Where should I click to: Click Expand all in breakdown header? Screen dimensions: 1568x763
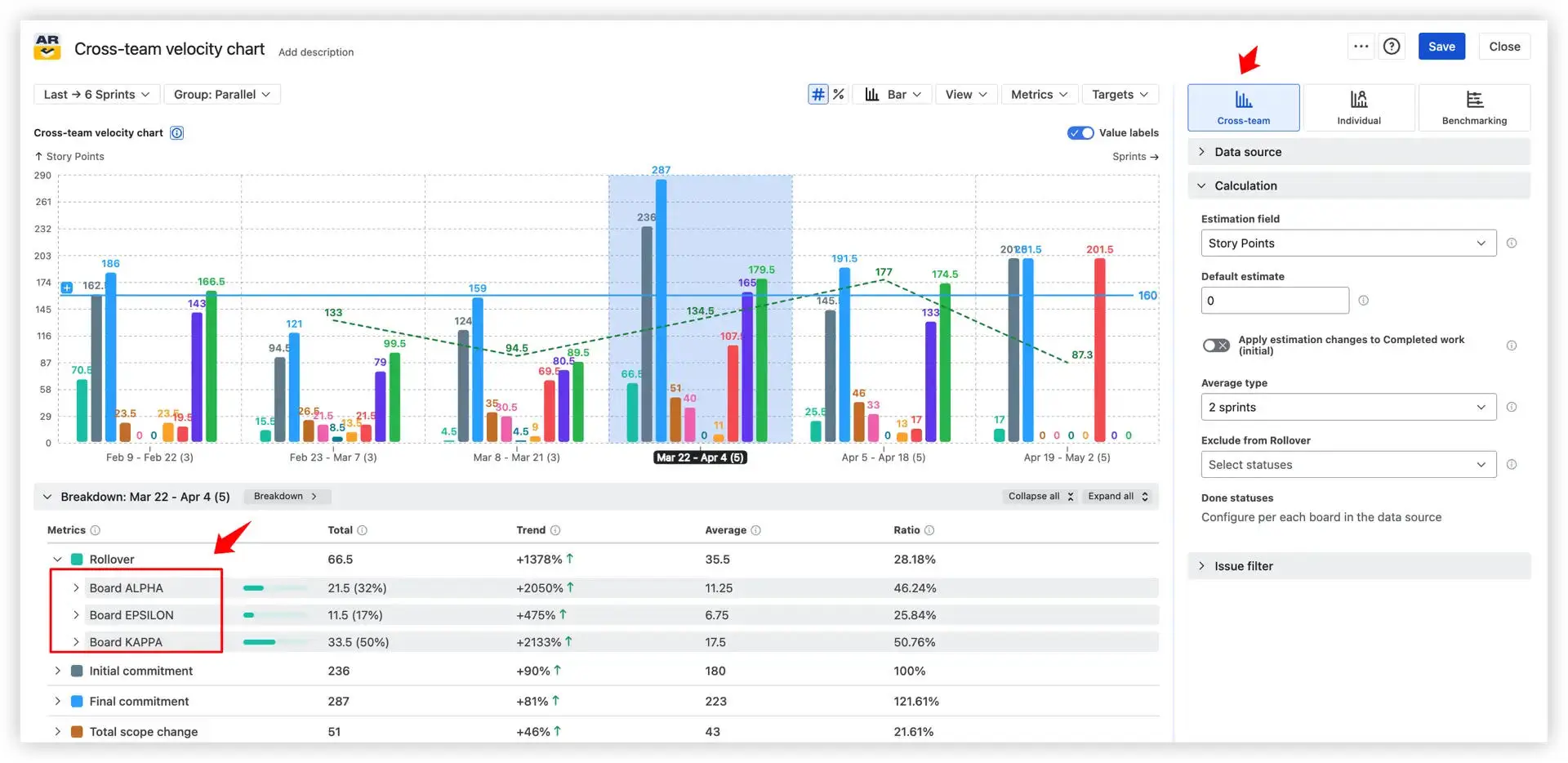1118,497
